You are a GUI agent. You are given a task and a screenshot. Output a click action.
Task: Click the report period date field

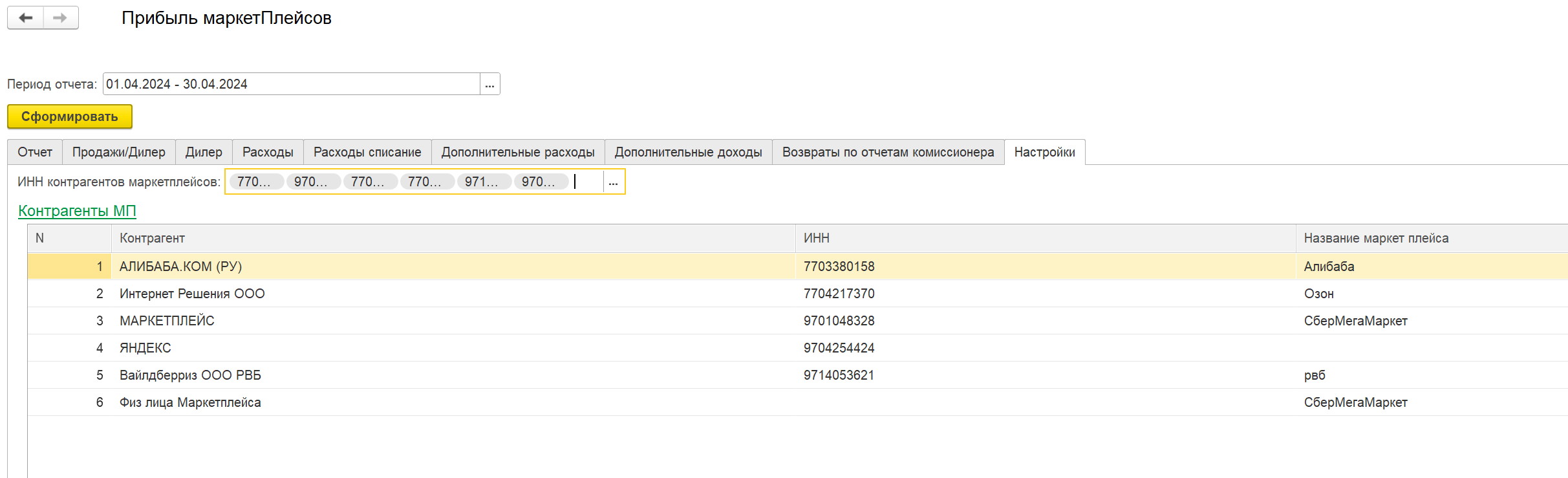coord(291,84)
